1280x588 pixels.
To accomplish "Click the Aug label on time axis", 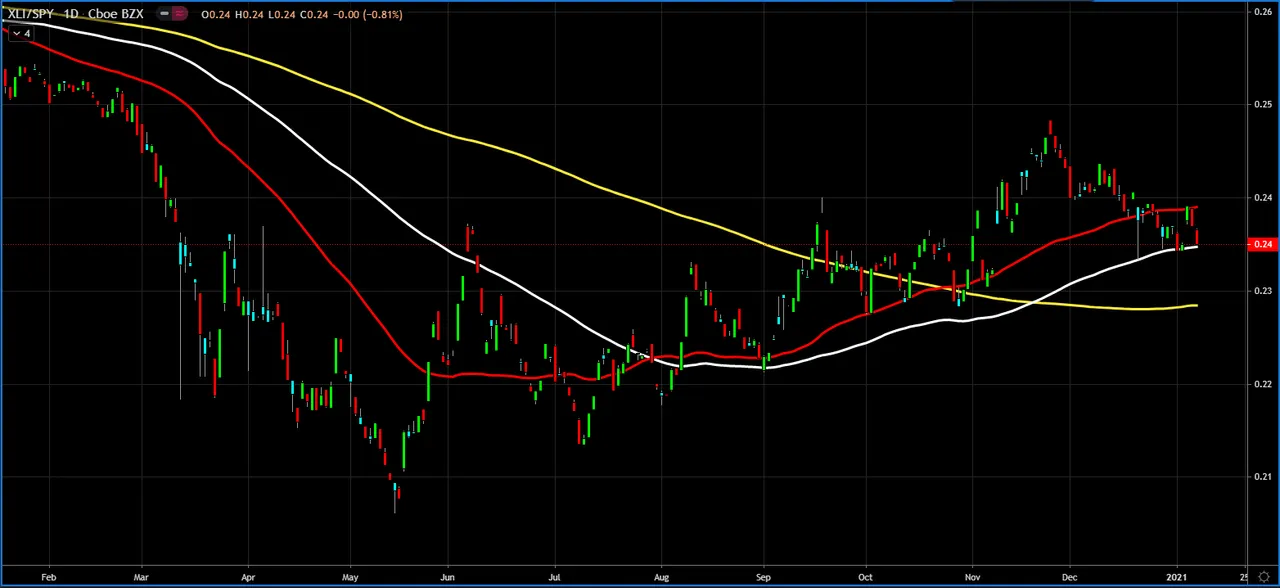I will click(661, 577).
